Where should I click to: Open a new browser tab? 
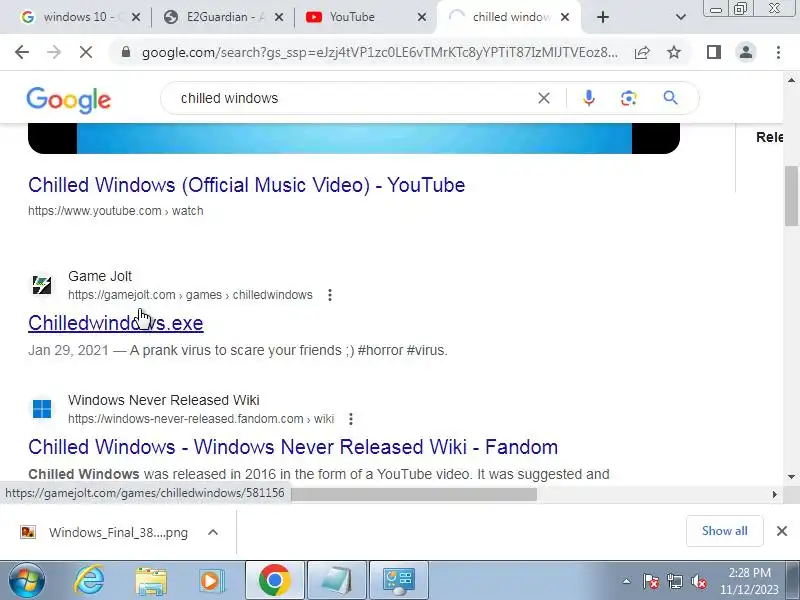[603, 17]
